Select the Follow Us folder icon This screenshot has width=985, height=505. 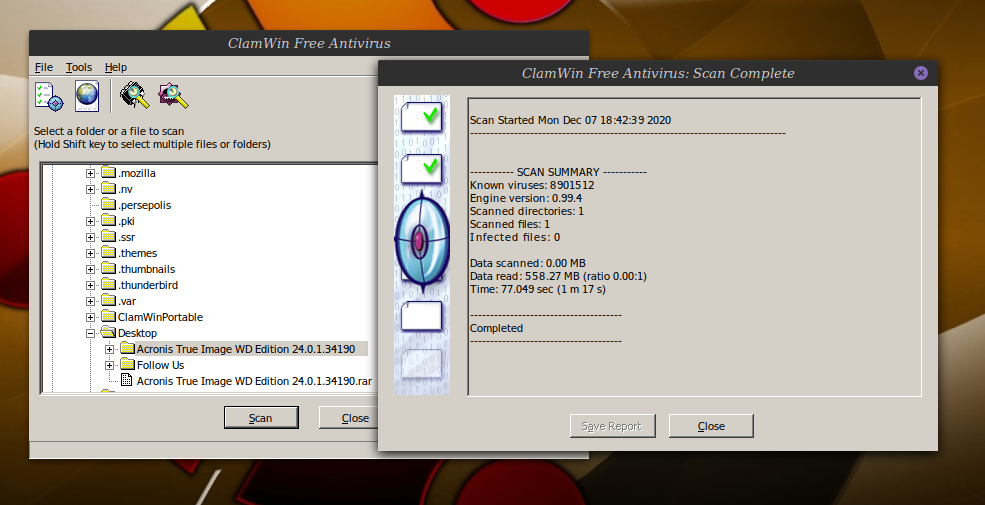click(128, 364)
